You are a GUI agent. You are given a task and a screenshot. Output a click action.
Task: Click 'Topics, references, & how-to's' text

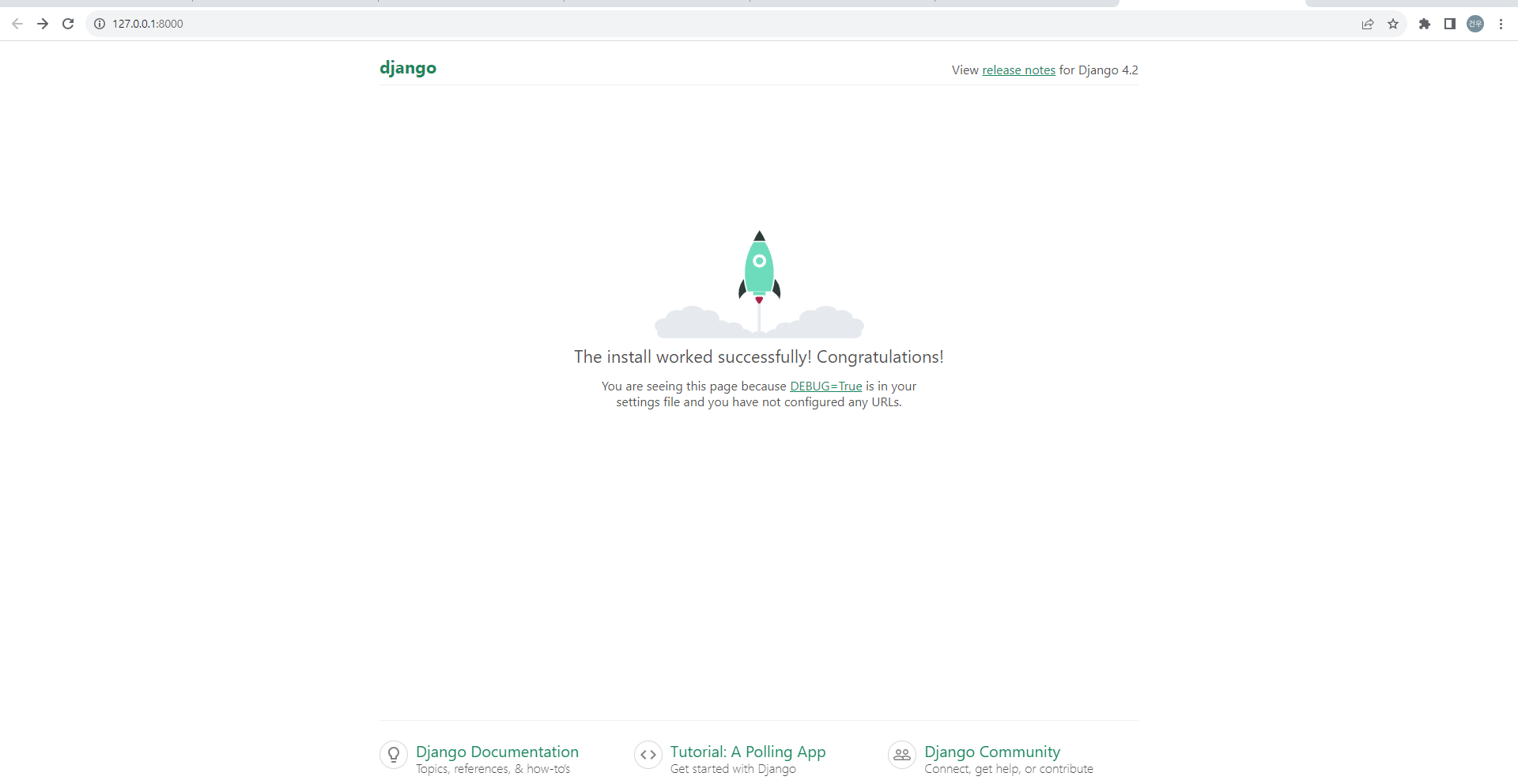(x=493, y=769)
